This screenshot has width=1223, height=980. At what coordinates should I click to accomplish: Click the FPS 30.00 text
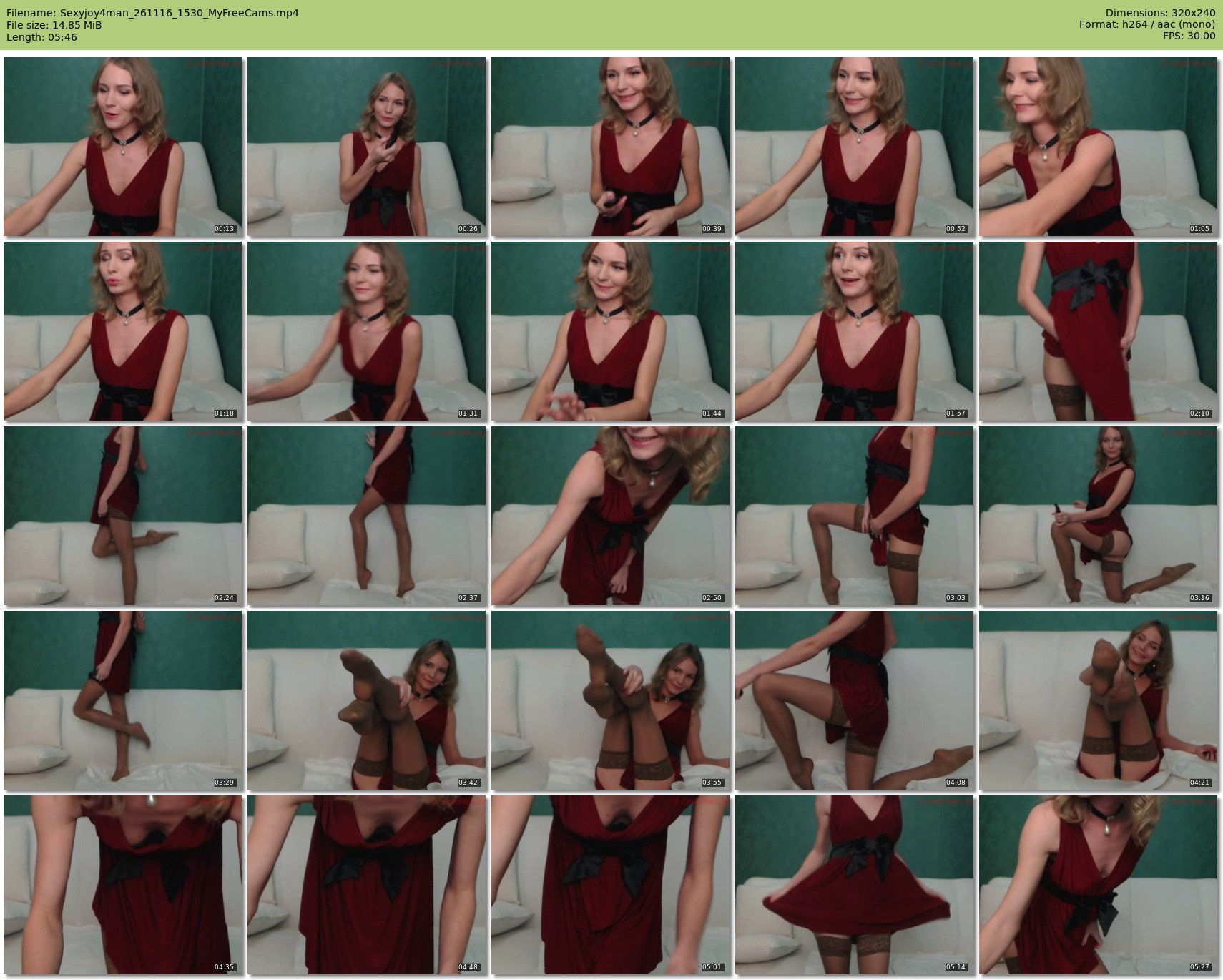point(1189,36)
